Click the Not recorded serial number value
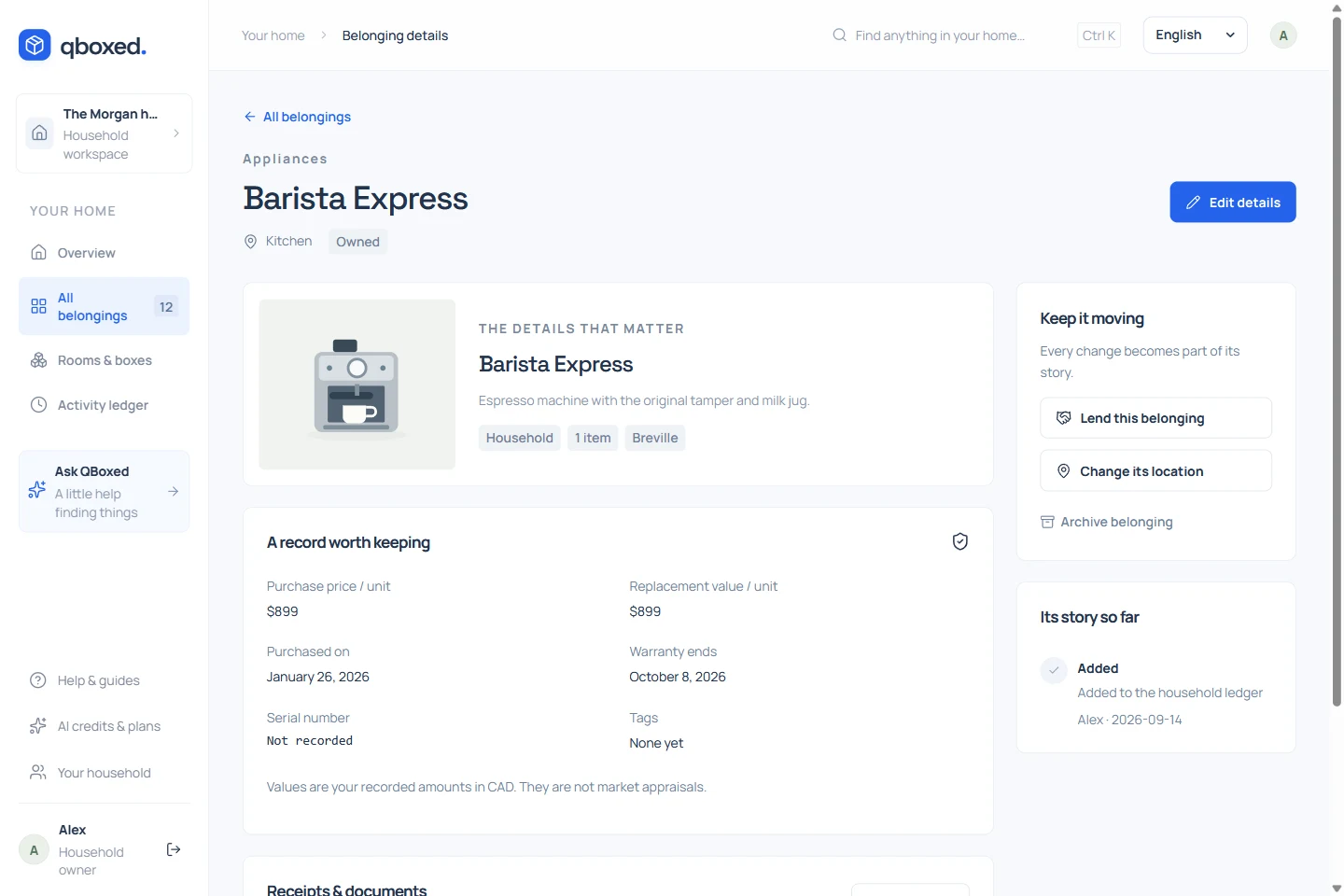This screenshot has width=1344, height=896. coord(310,740)
